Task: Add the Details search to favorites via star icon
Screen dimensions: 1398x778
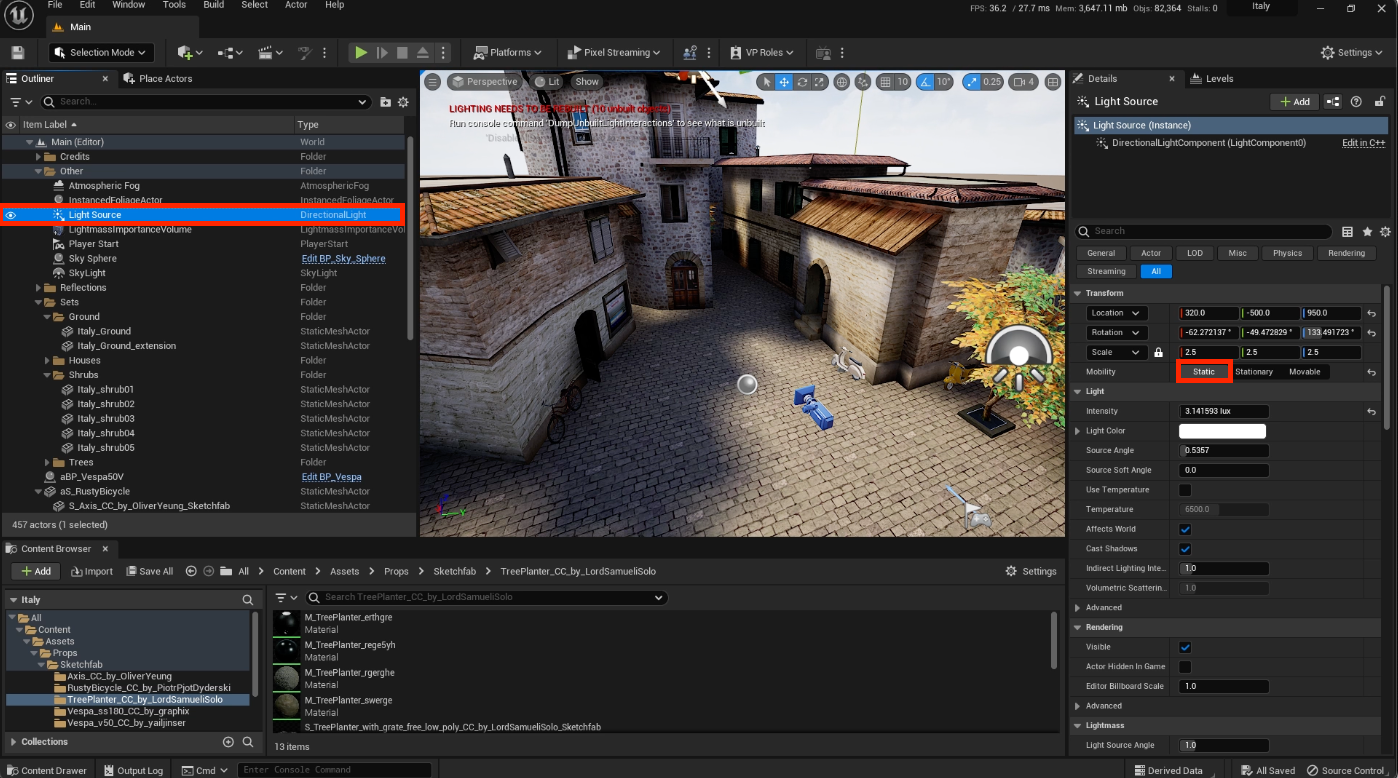Action: point(1367,231)
